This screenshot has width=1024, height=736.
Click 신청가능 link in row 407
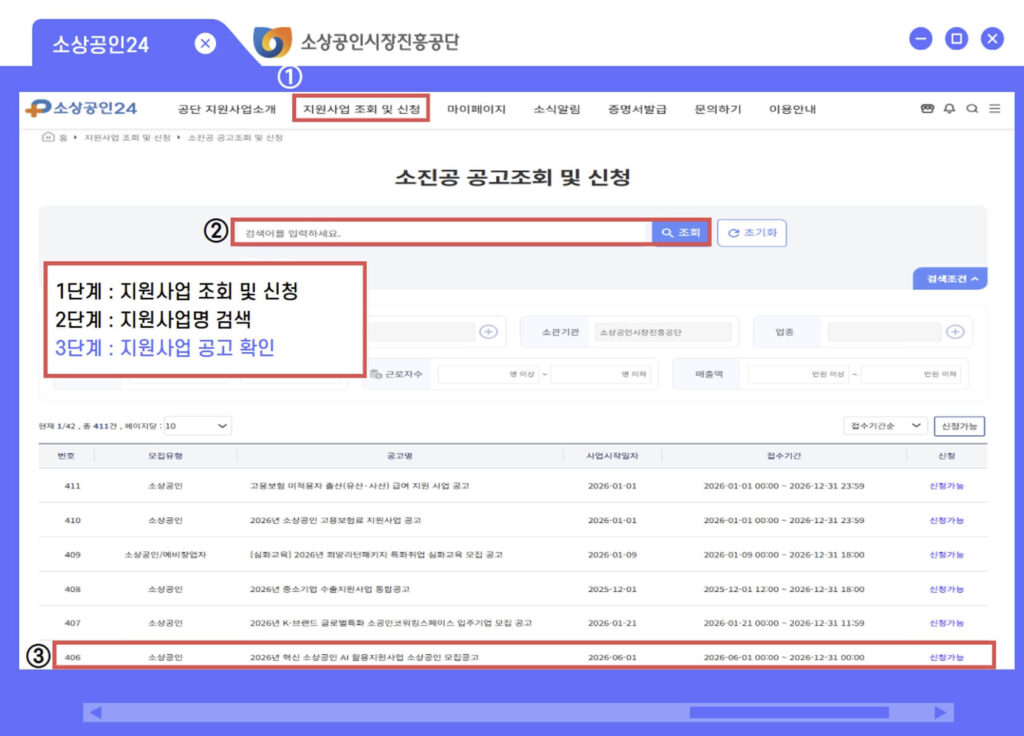[947, 623]
